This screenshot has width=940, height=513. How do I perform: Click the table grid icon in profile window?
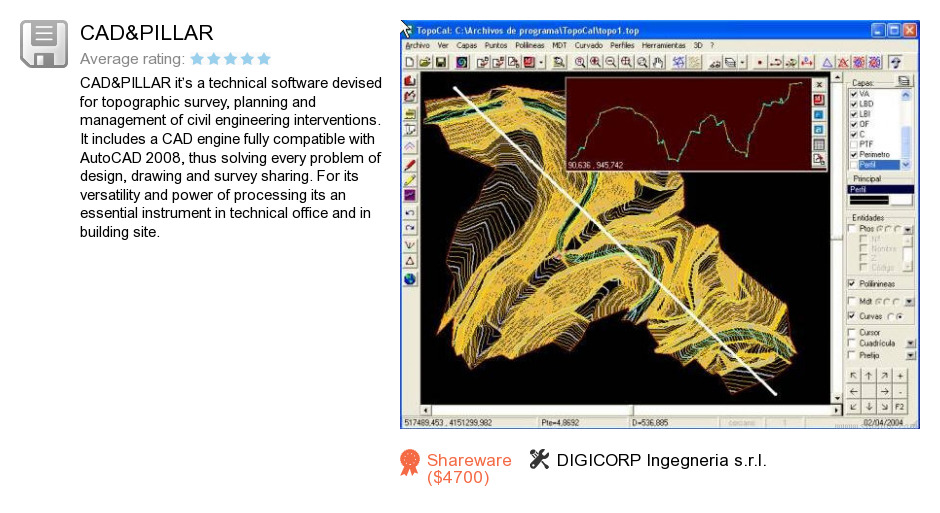[x=819, y=144]
